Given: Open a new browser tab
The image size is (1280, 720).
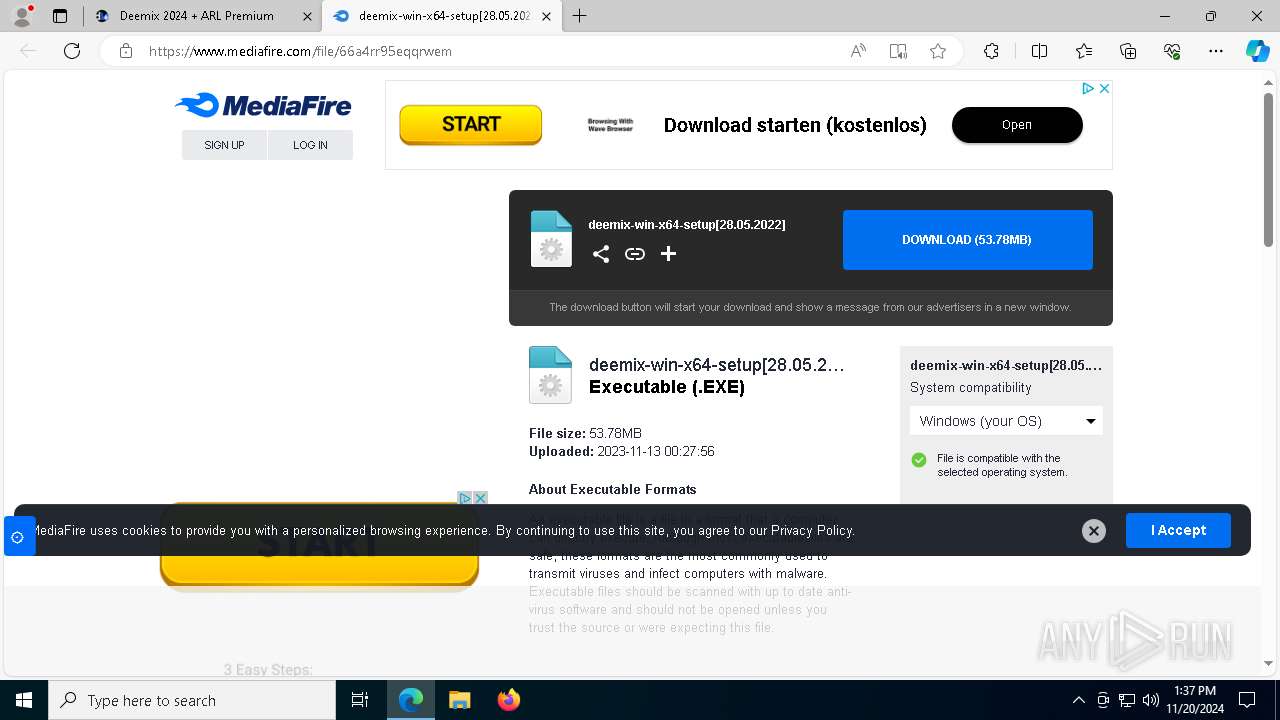Looking at the screenshot, I should click(579, 16).
